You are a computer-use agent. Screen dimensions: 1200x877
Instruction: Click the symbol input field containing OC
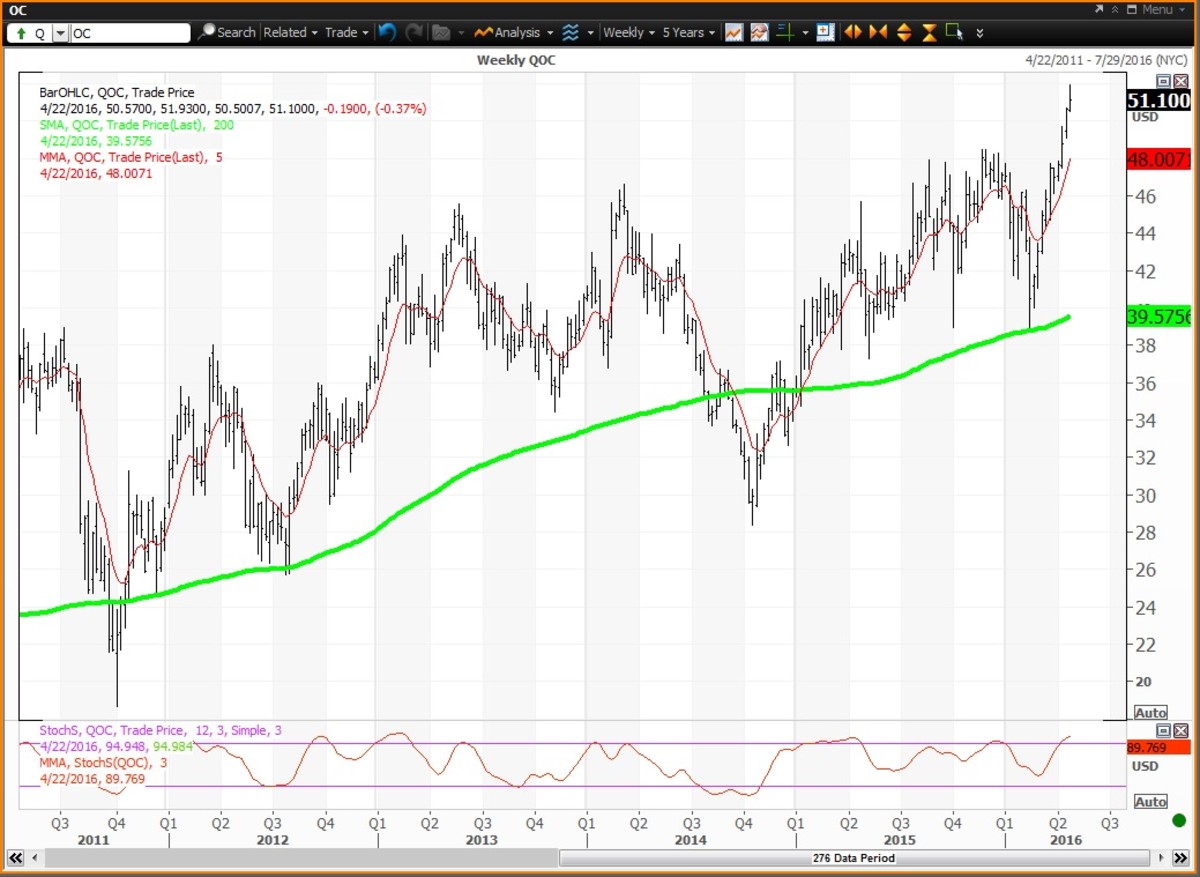tap(130, 33)
